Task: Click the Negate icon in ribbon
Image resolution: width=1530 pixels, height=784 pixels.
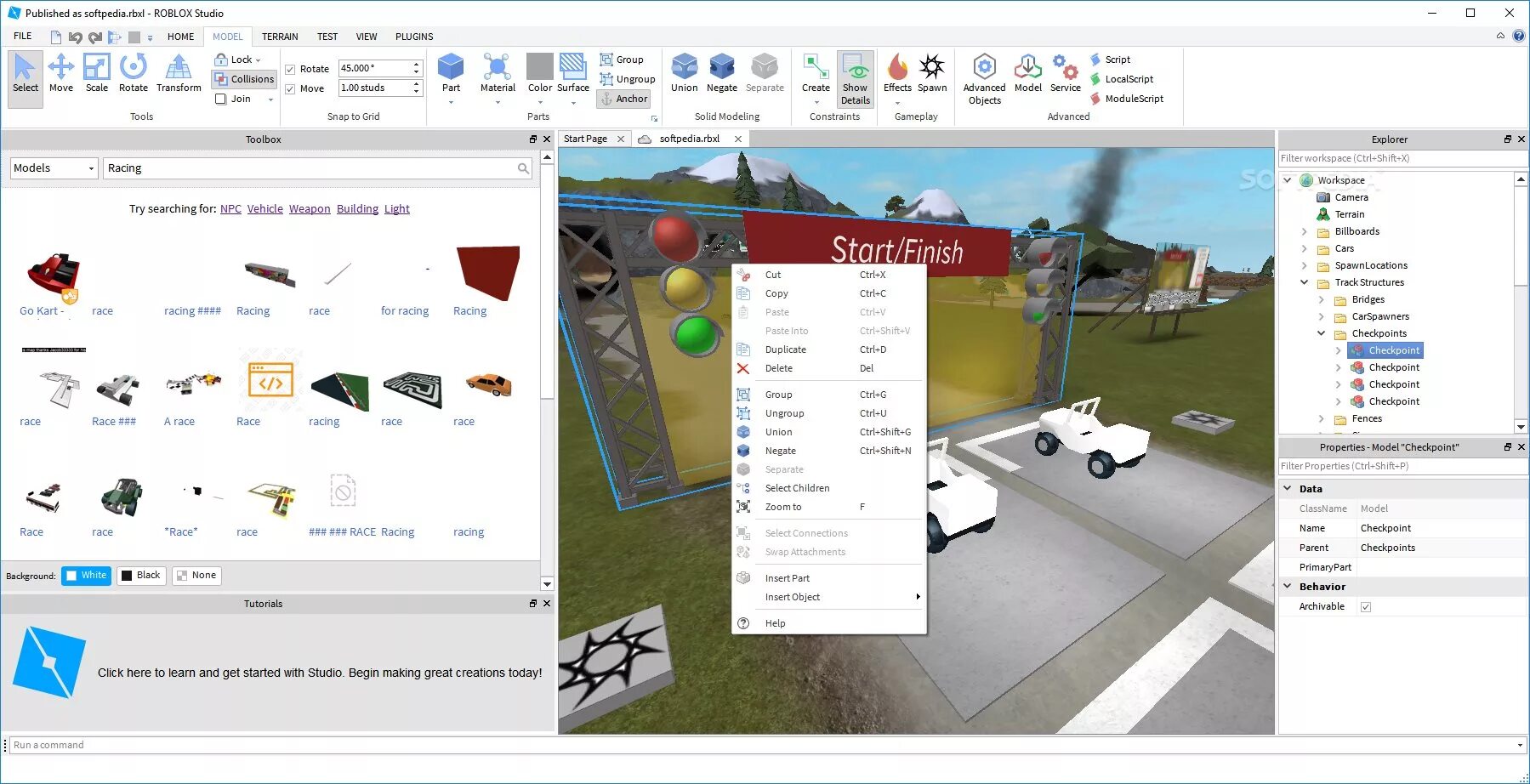Action: (721, 73)
